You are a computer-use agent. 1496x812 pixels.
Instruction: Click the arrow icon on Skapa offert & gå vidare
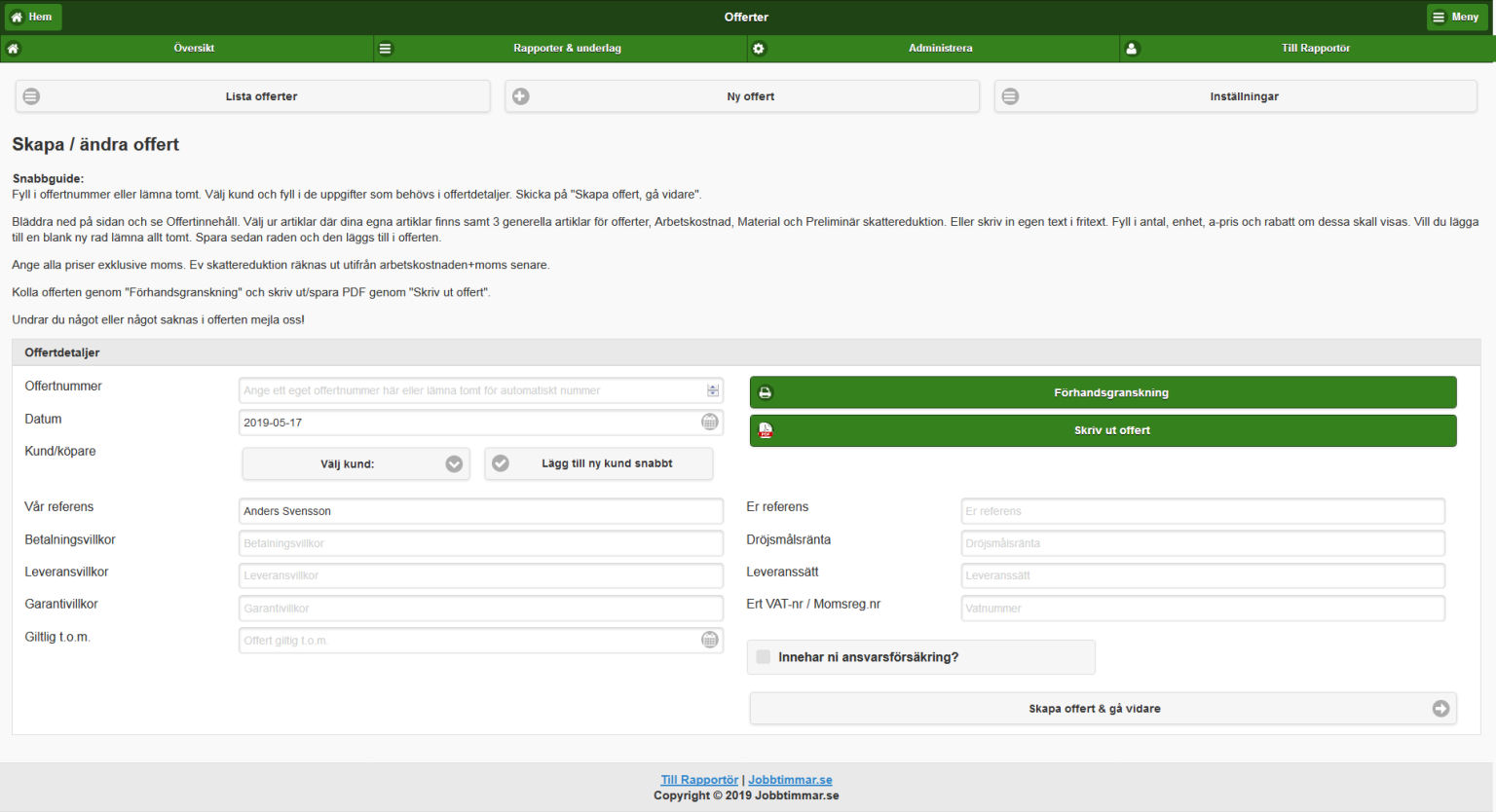coord(1441,709)
